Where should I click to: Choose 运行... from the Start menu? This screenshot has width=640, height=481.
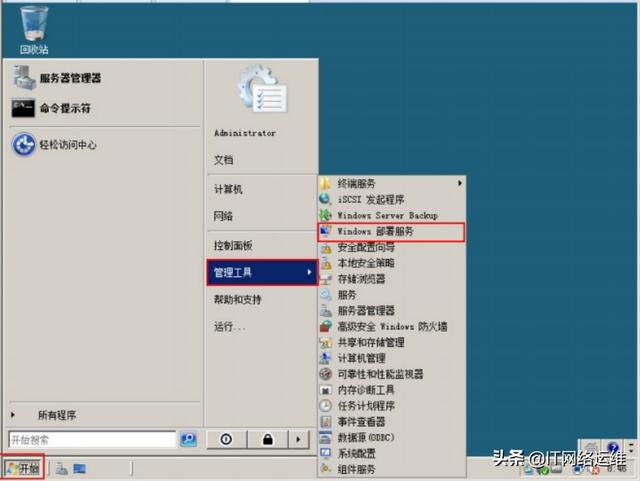pos(230,326)
